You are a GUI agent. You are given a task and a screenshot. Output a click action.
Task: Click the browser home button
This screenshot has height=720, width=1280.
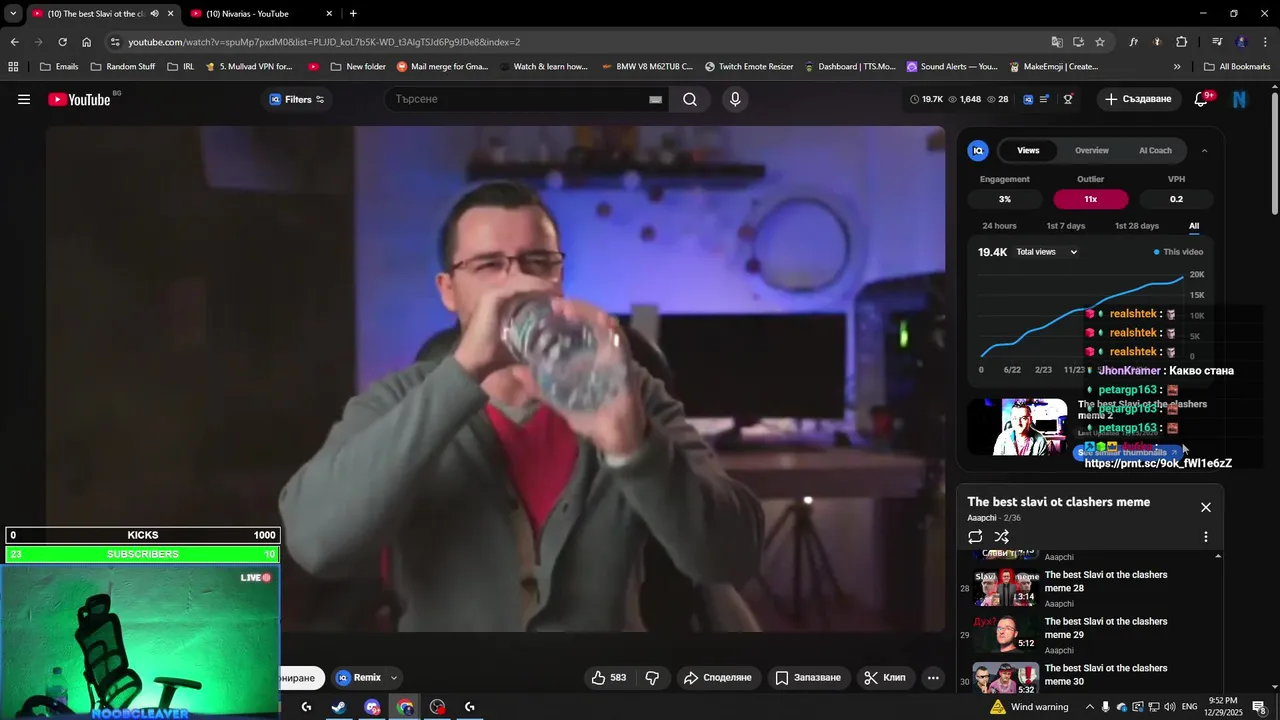86,42
